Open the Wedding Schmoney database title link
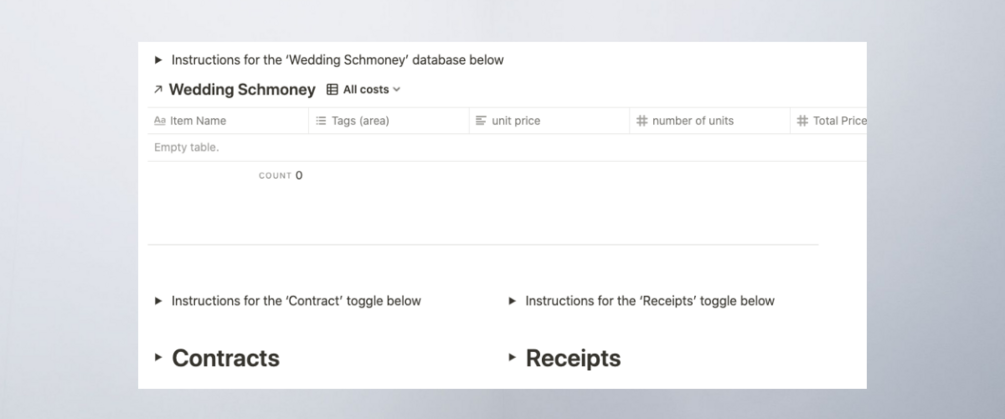Image resolution: width=1005 pixels, height=419 pixels. tap(242, 90)
